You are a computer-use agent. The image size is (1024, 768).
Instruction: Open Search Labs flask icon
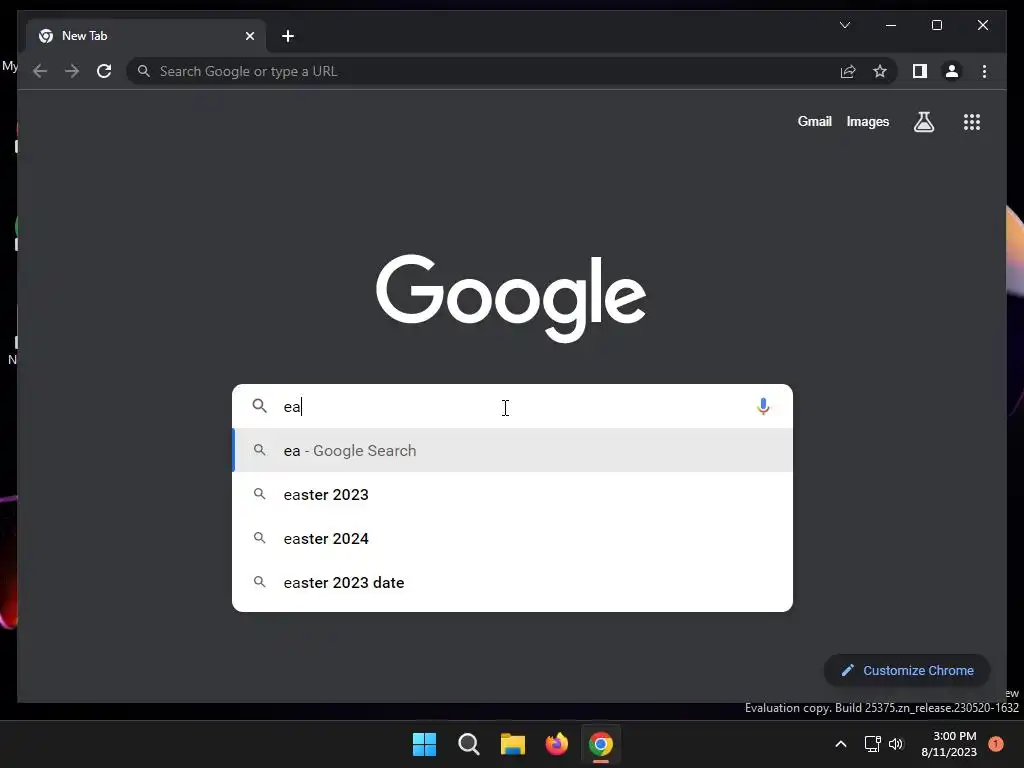pyautogui.click(x=923, y=121)
